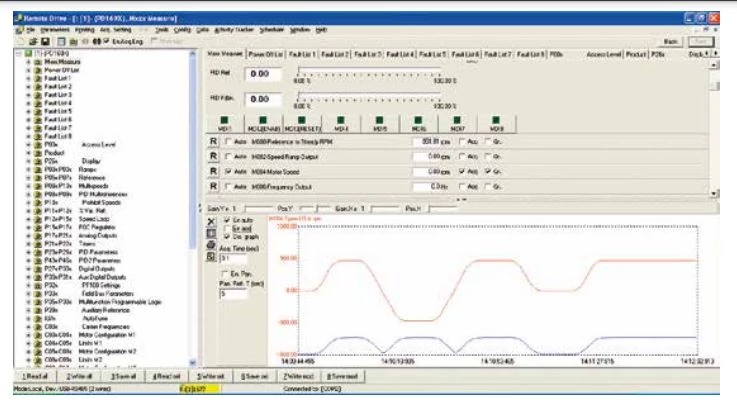The image size is (737, 411).
Task: Switch to the Power Off List tab
Action: coord(264,53)
